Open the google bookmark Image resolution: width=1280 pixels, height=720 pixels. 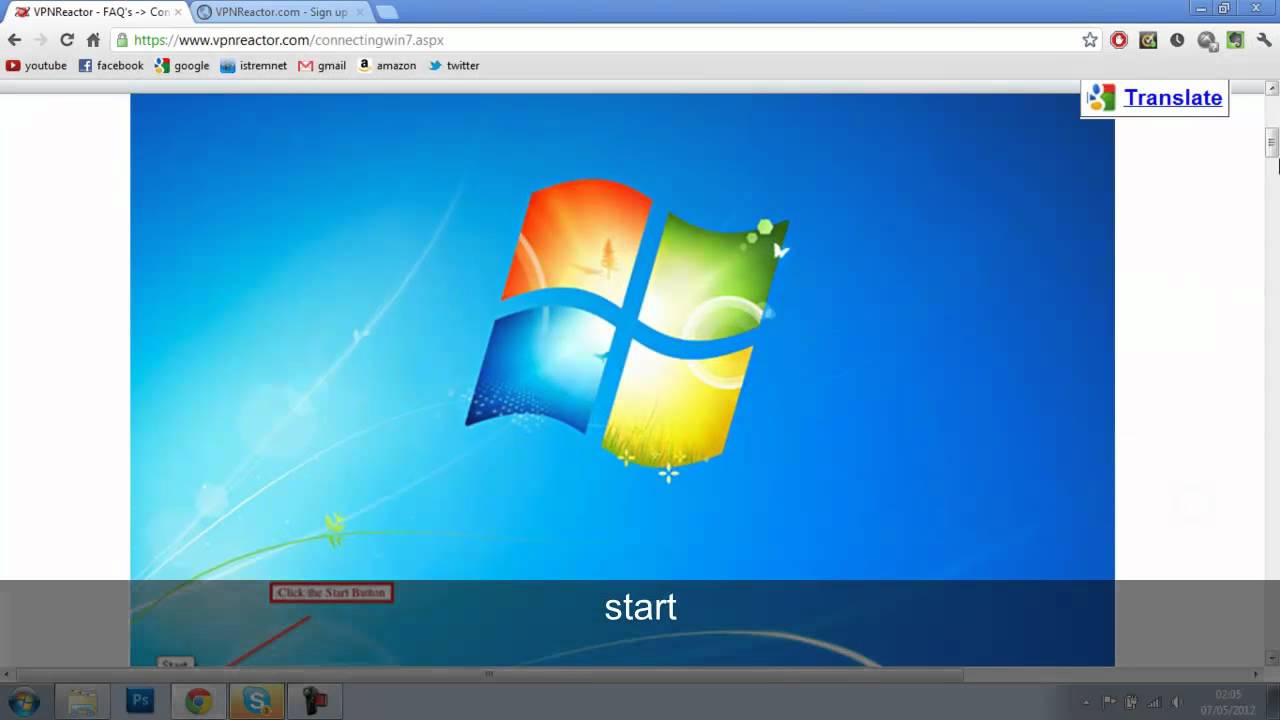coord(182,66)
